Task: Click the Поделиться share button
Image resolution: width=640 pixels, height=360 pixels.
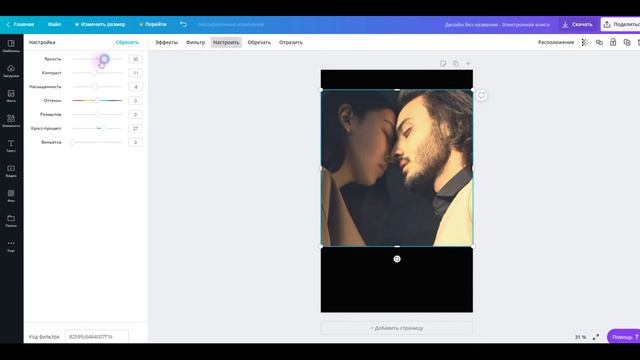Action: (x=621, y=24)
